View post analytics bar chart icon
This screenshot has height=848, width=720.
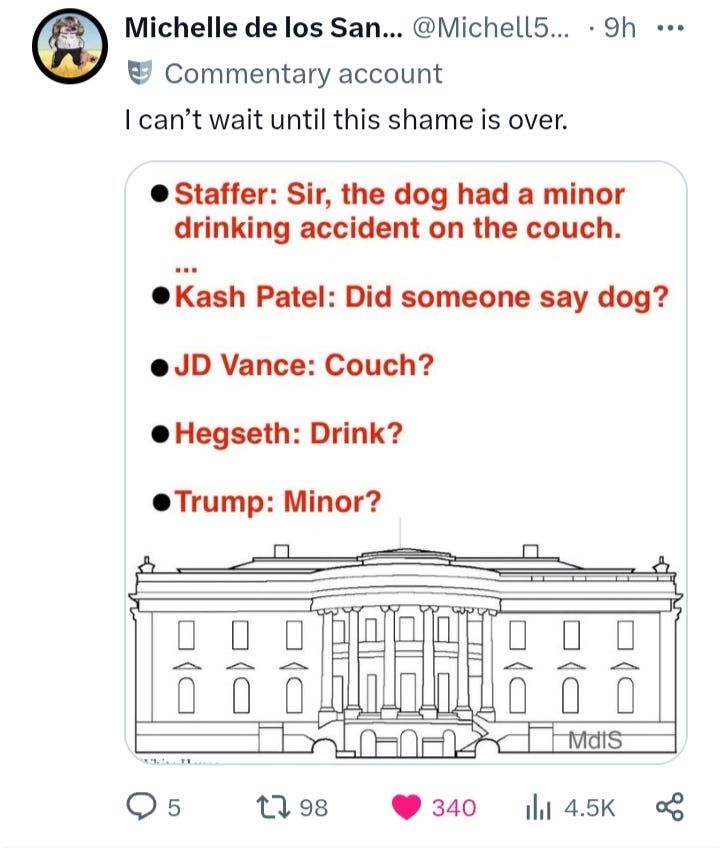coord(538,807)
